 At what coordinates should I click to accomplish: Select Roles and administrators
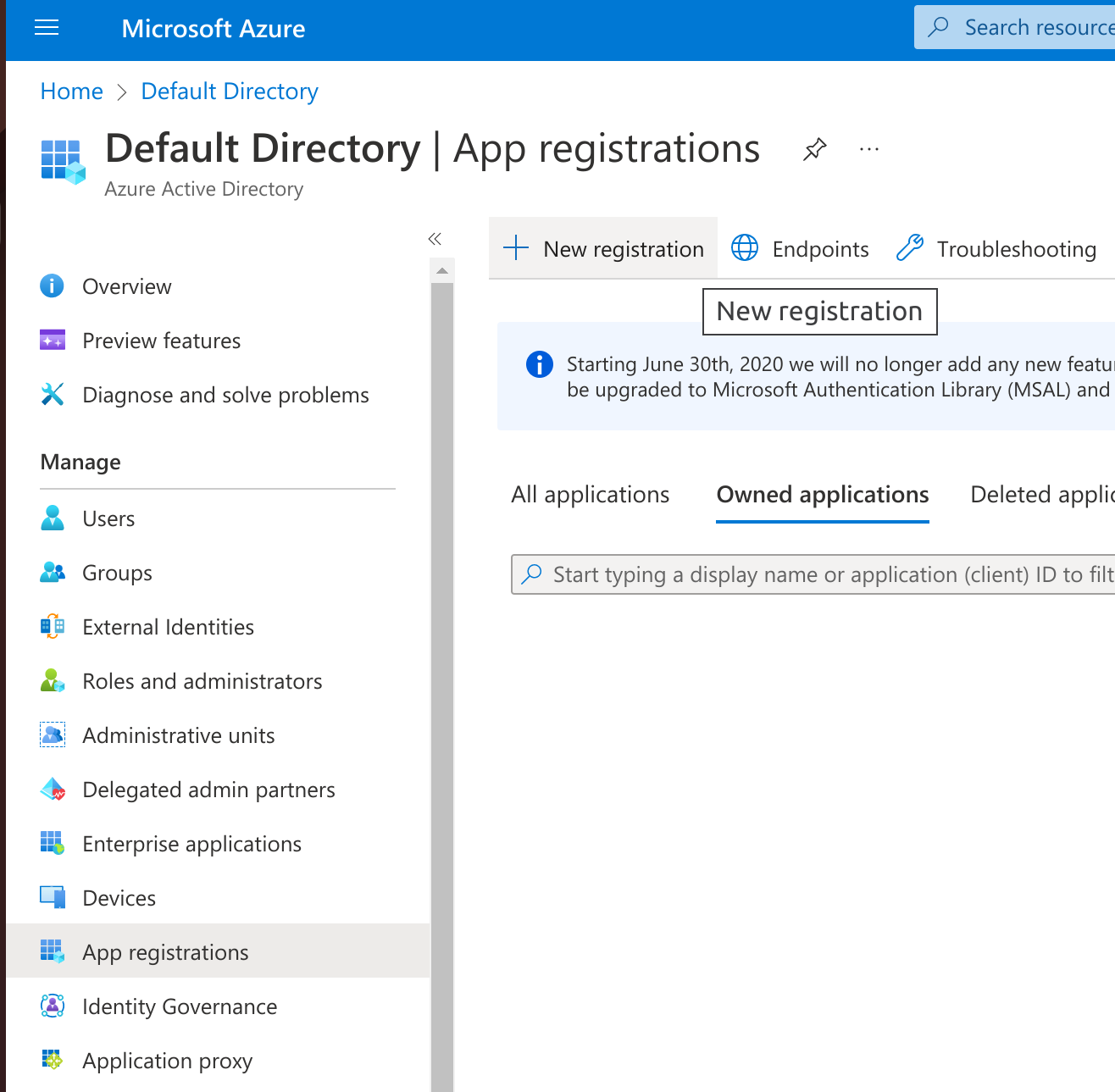click(x=202, y=680)
